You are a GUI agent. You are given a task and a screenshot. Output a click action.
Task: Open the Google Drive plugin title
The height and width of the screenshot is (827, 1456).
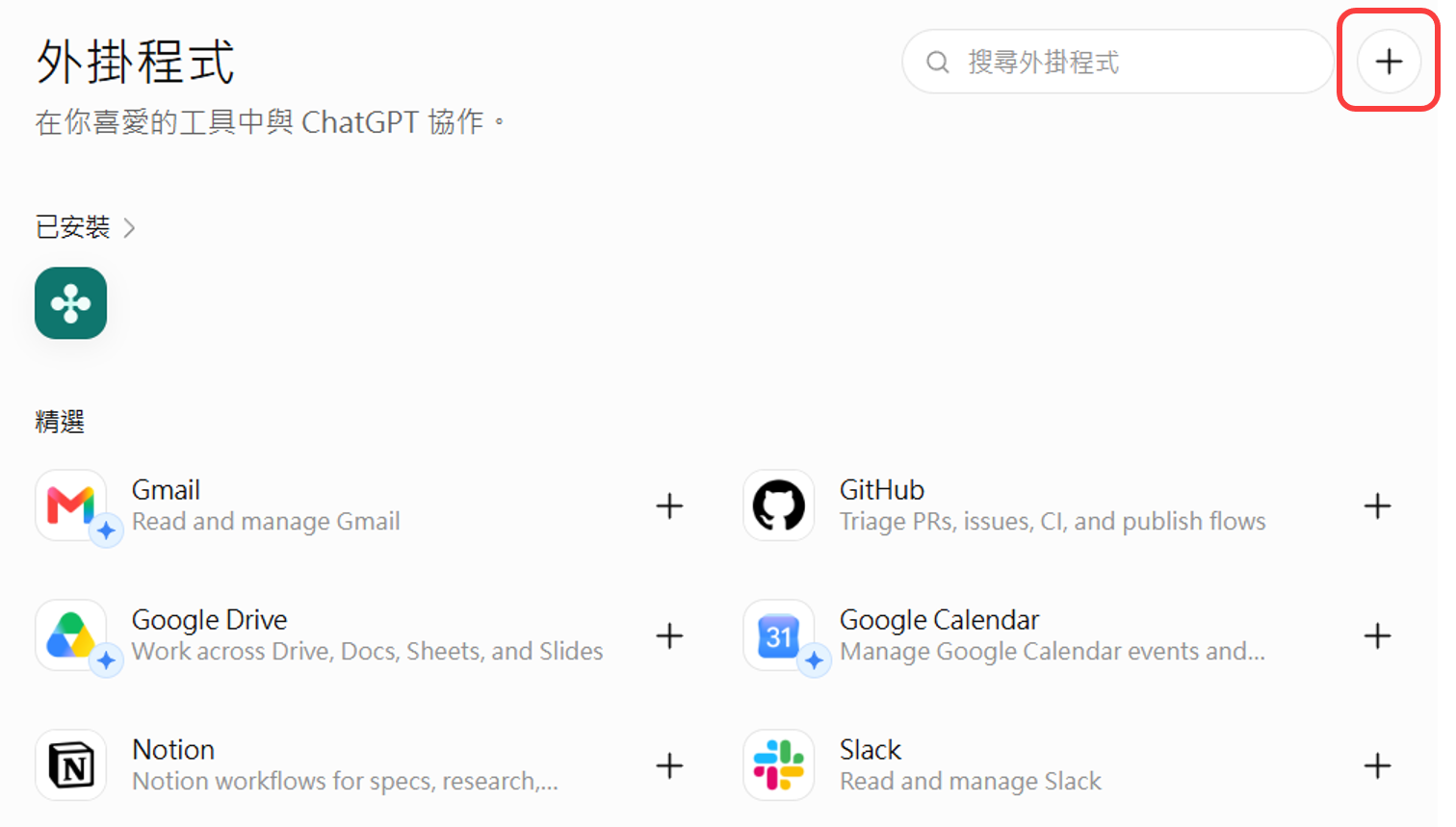click(210, 620)
